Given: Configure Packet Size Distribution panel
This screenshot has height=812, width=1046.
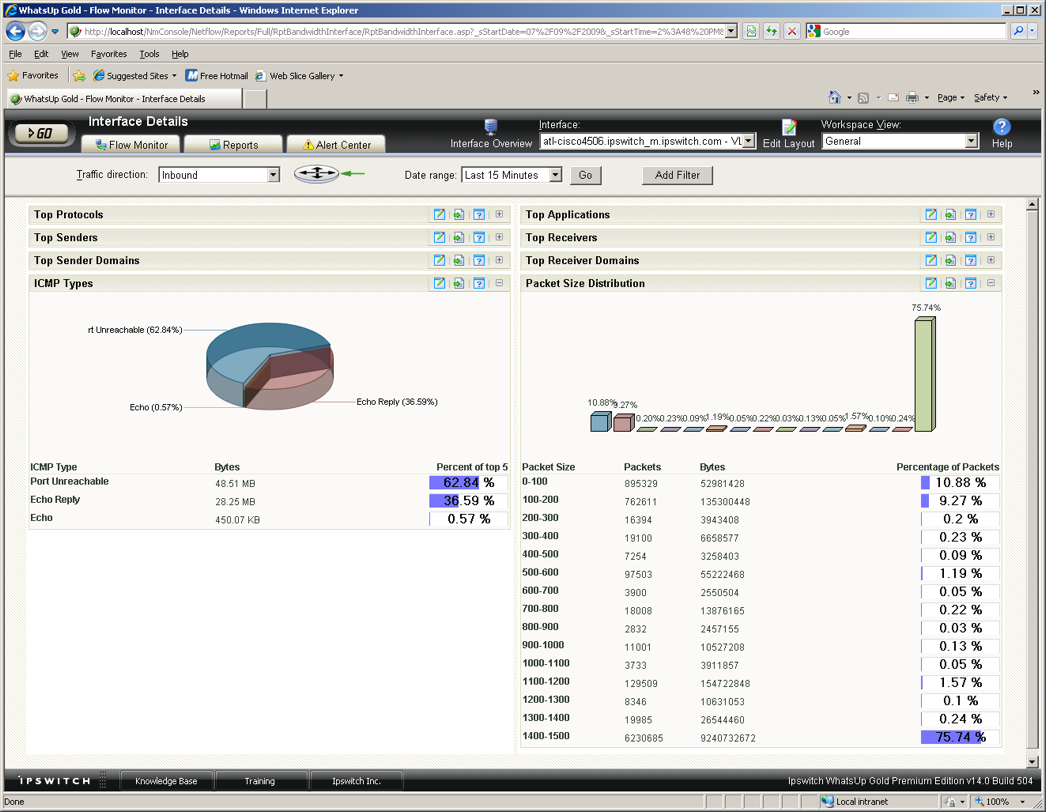Looking at the screenshot, I should (x=931, y=283).
